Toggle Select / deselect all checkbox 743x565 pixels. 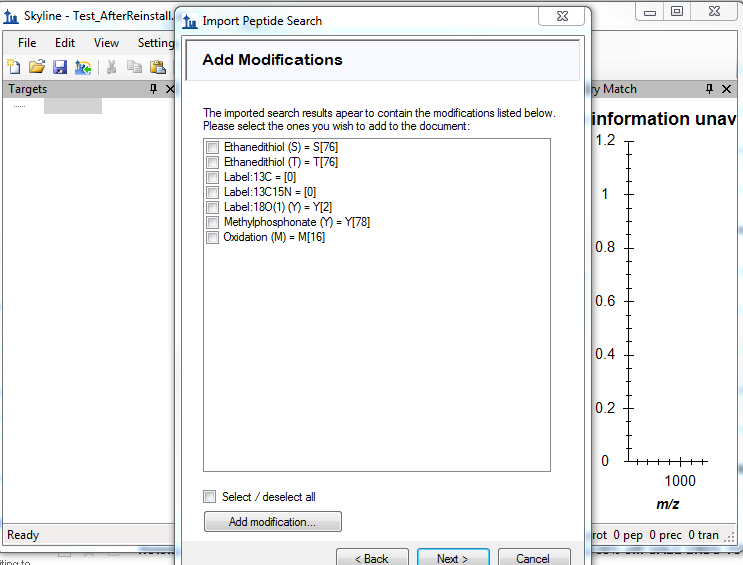pyautogui.click(x=210, y=496)
